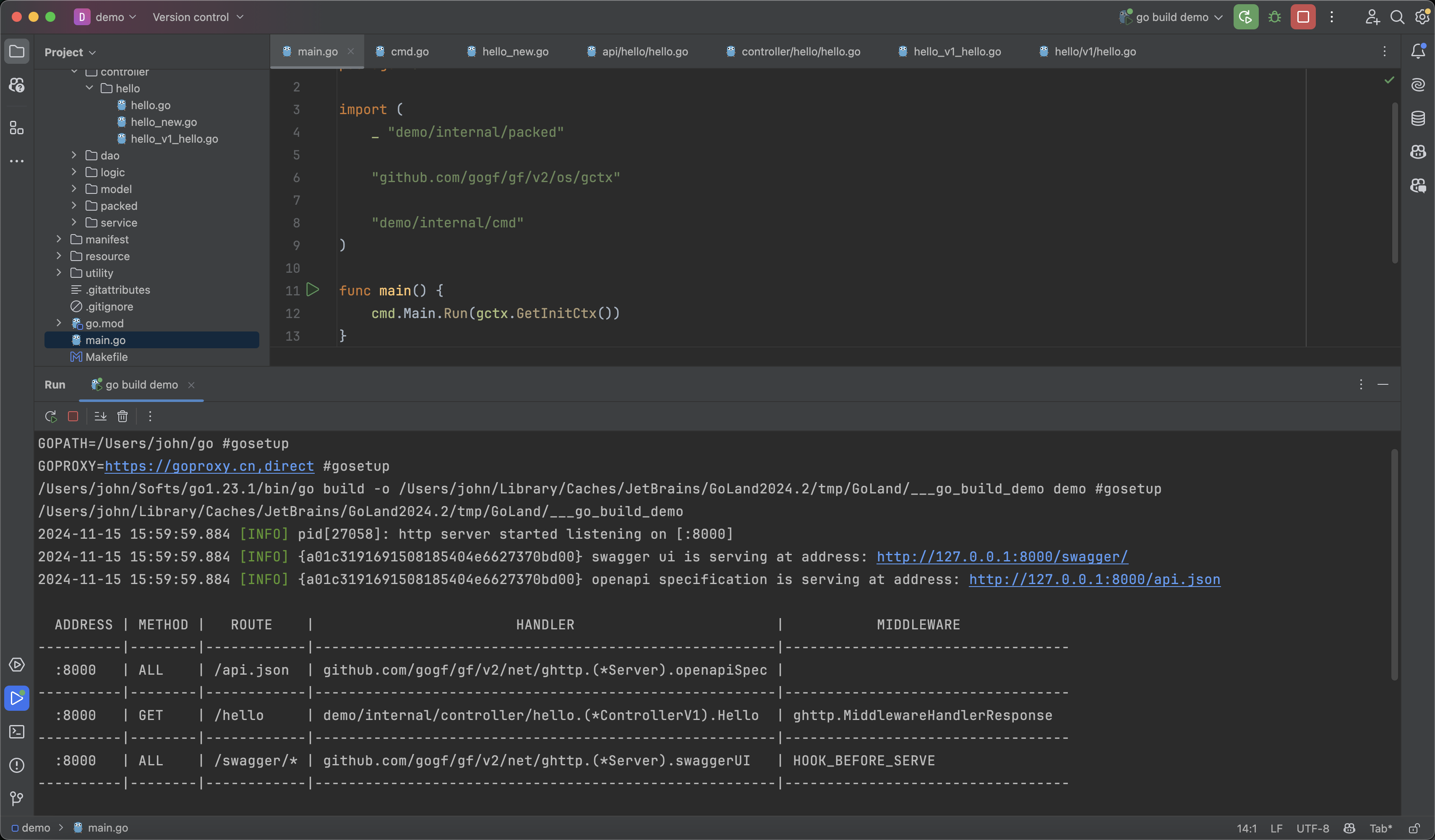Click the clear output icon in Run panel
This screenshot has height=840, width=1435.
click(122, 415)
